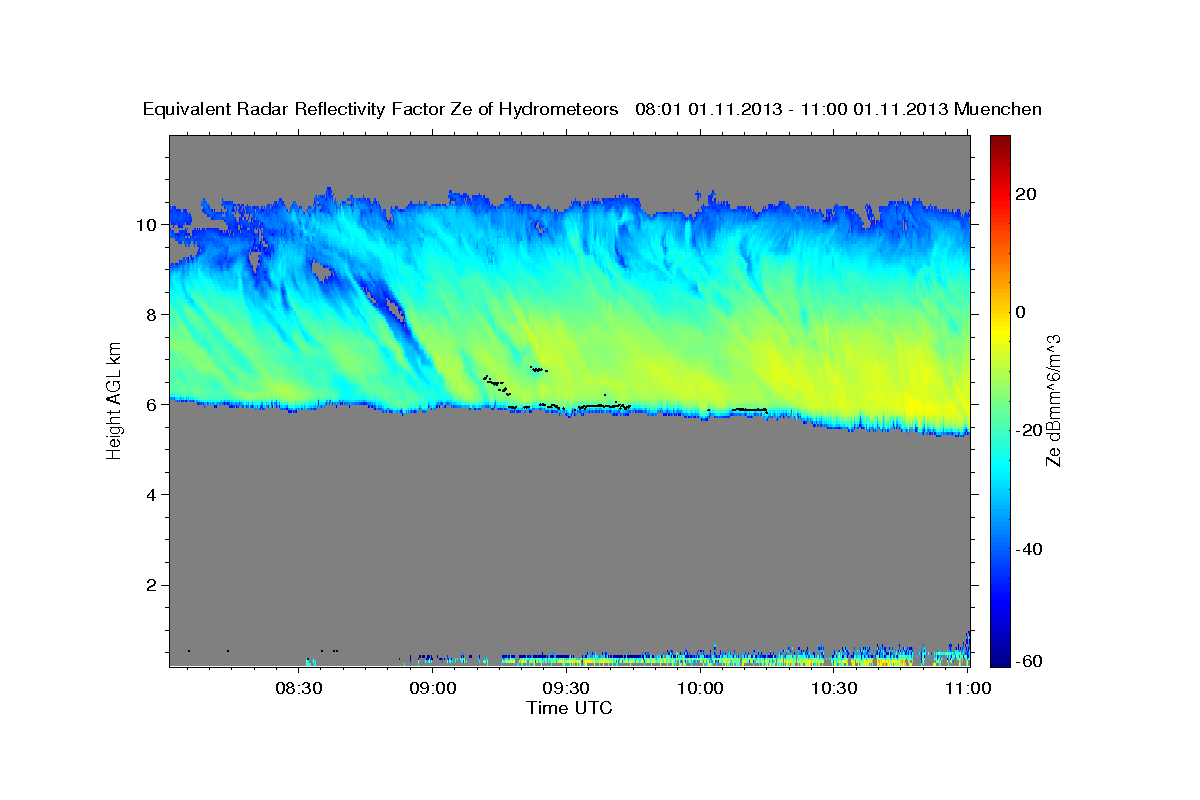Click the 09:00 time tick label

point(433,689)
